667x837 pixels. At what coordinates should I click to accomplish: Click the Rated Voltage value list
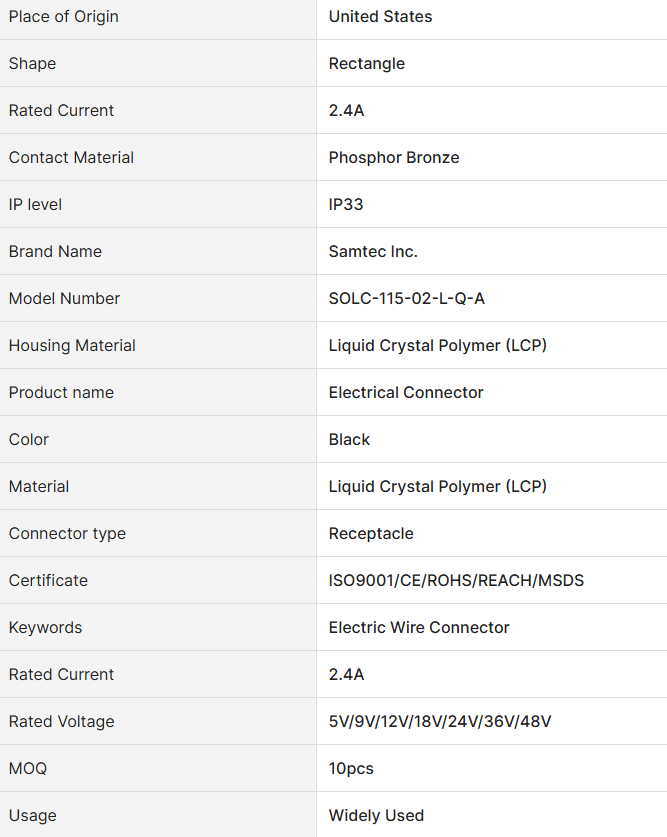point(440,721)
